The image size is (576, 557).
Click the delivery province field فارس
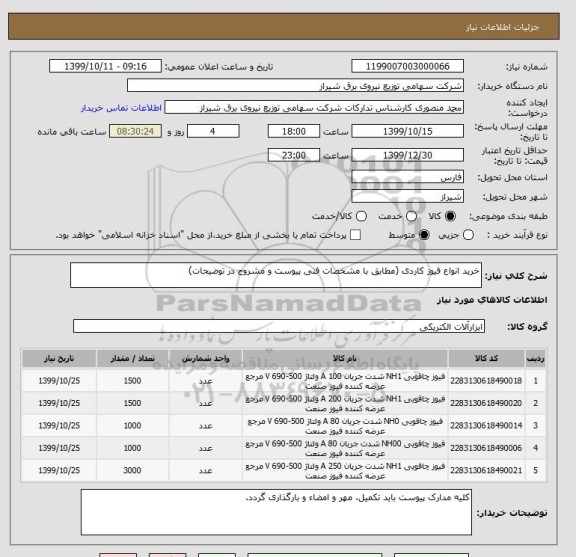(x=407, y=177)
